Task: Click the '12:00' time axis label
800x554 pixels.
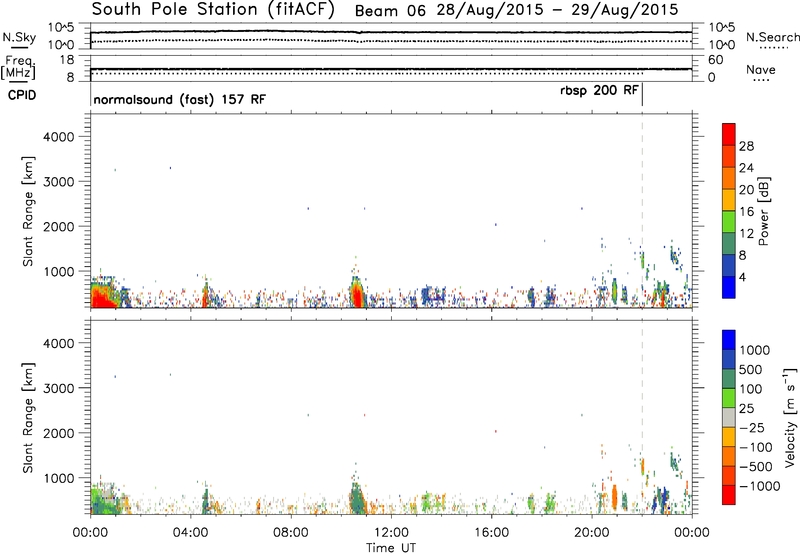Action: [391, 533]
